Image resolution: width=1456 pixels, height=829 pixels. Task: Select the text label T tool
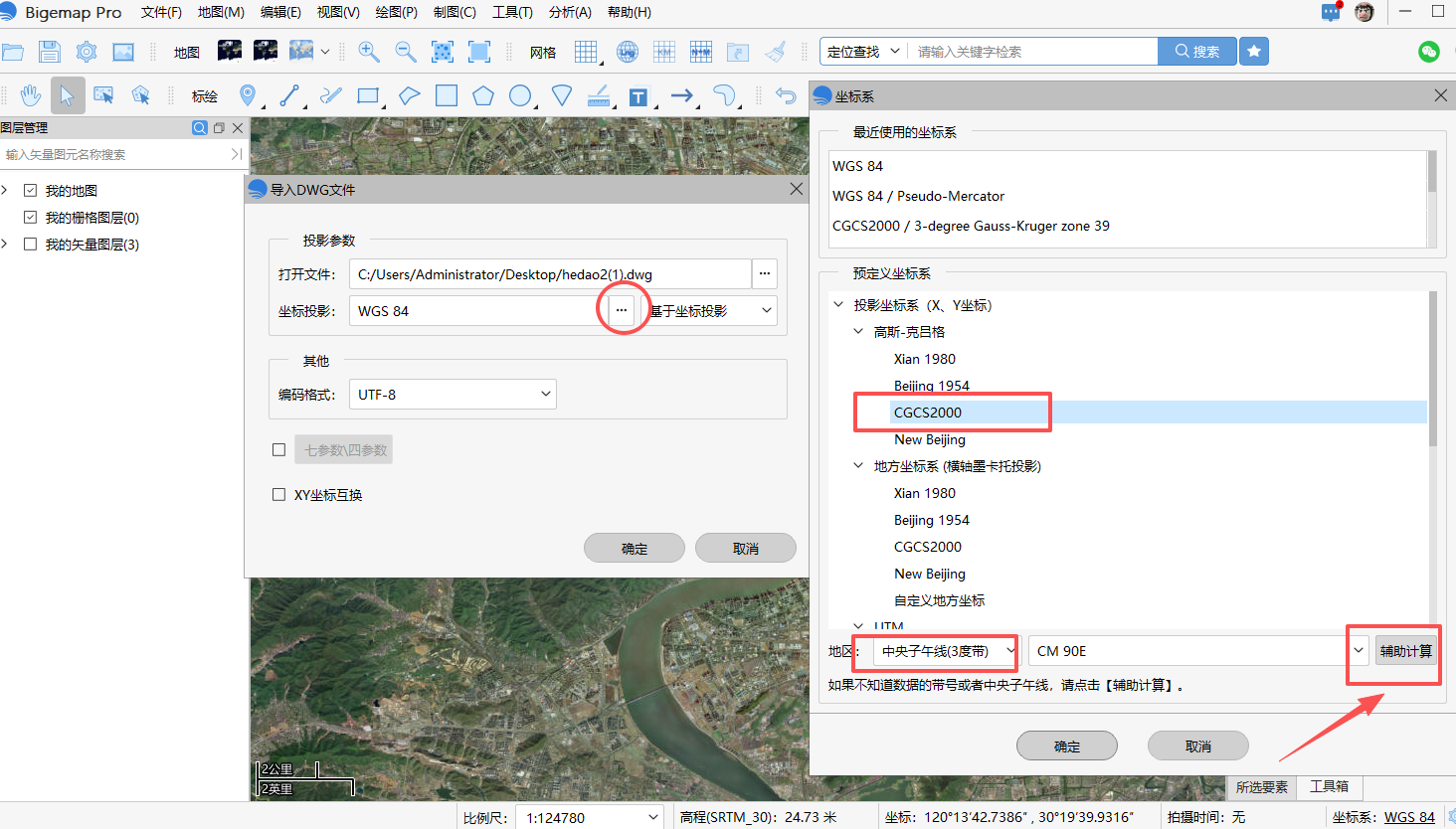pyautogui.click(x=638, y=97)
